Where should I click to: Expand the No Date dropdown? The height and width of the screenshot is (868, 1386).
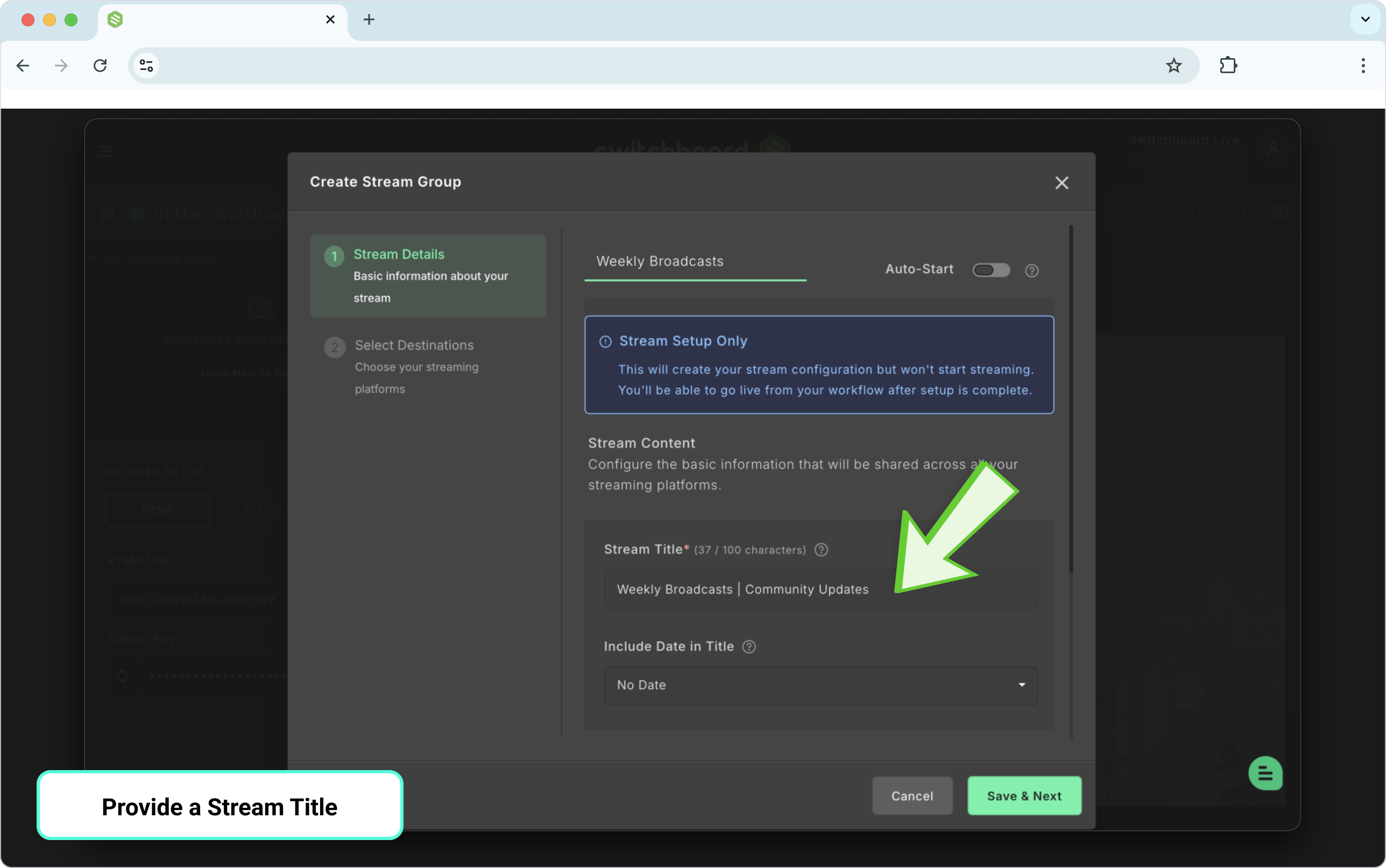pyautogui.click(x=821, y=685)
